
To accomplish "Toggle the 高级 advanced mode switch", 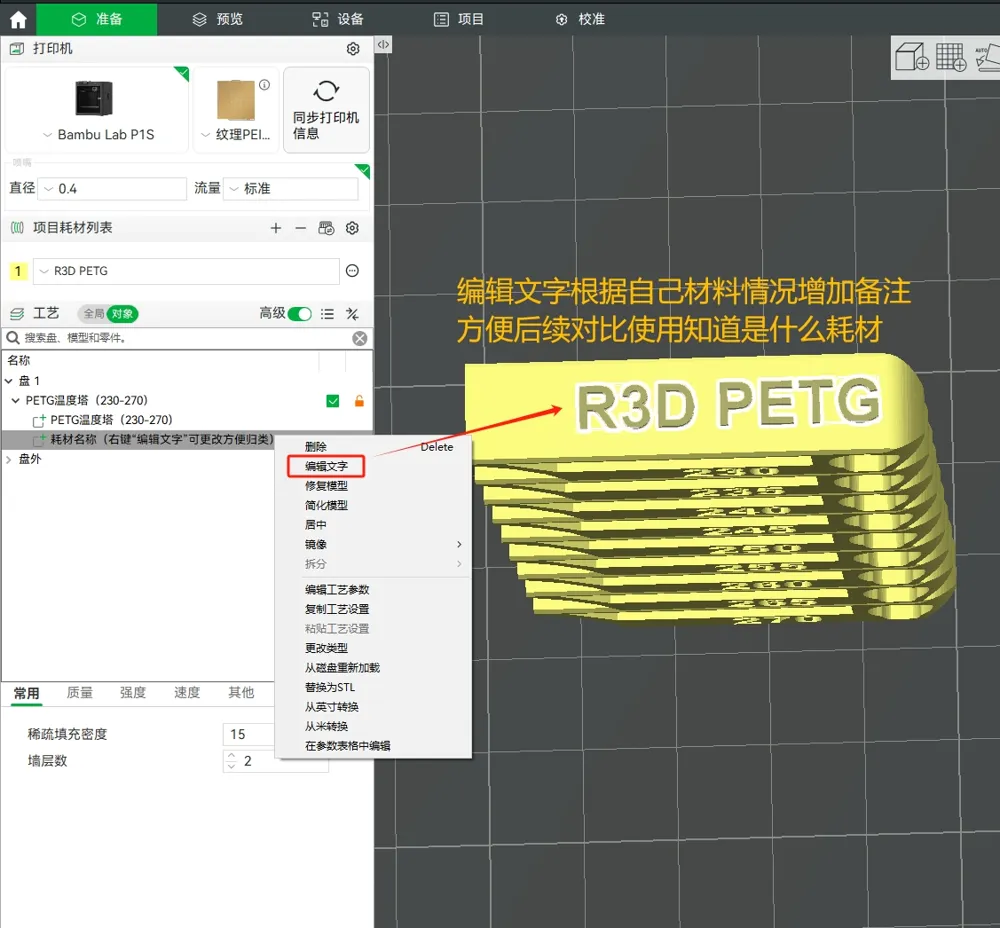I will pos(300,314).
